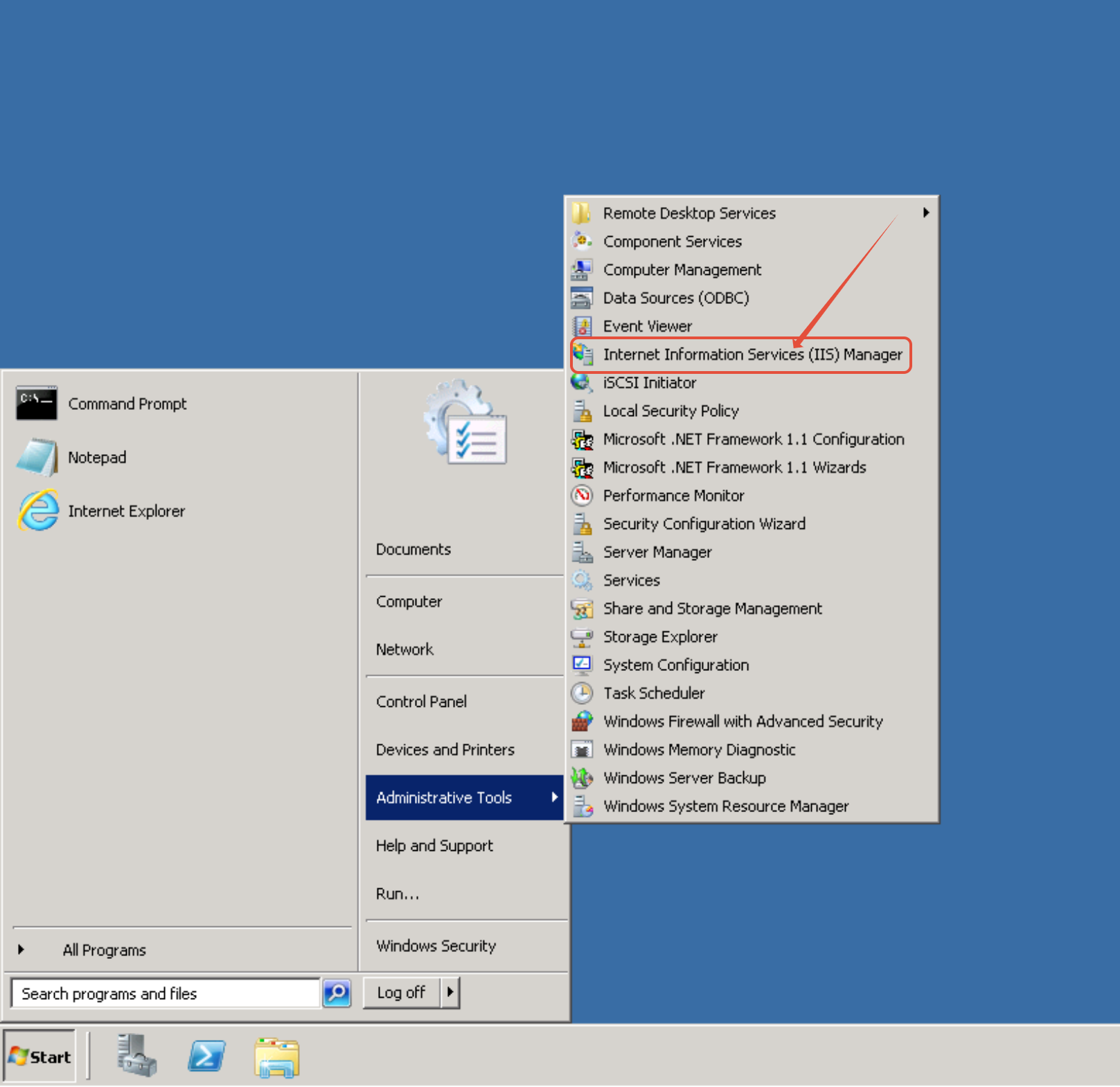
Task: Click the Administrative Tools checklist picture
Action: [x=465, y=422]
